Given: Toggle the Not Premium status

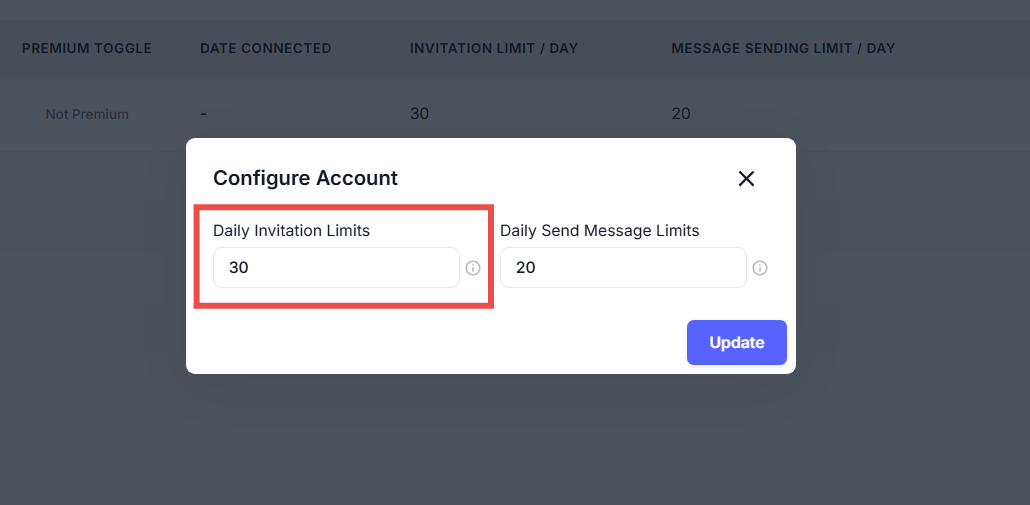Looking at the screenshot, I should (x=87, y=114).
